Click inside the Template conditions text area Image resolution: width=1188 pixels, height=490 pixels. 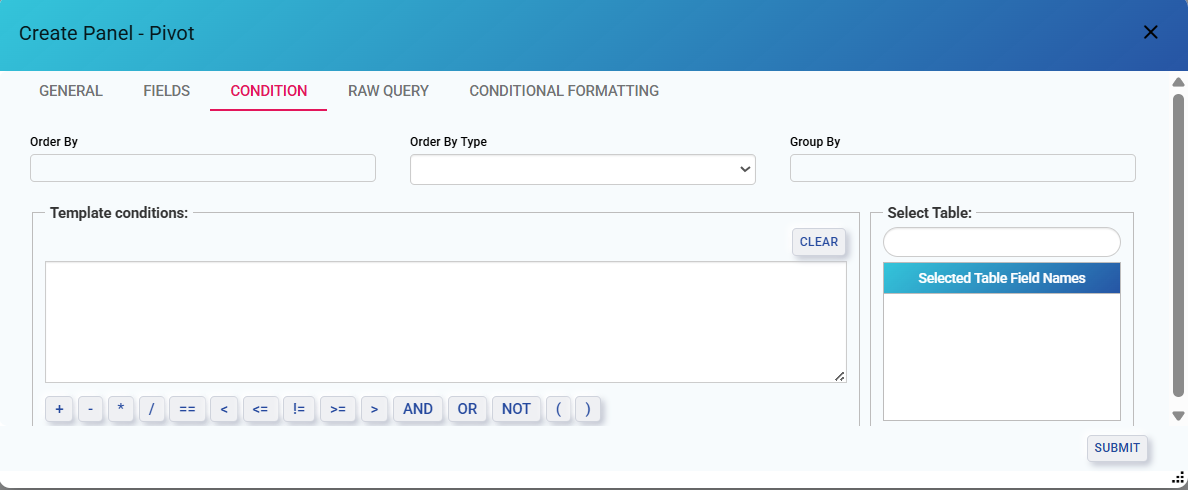click(445, 322)
